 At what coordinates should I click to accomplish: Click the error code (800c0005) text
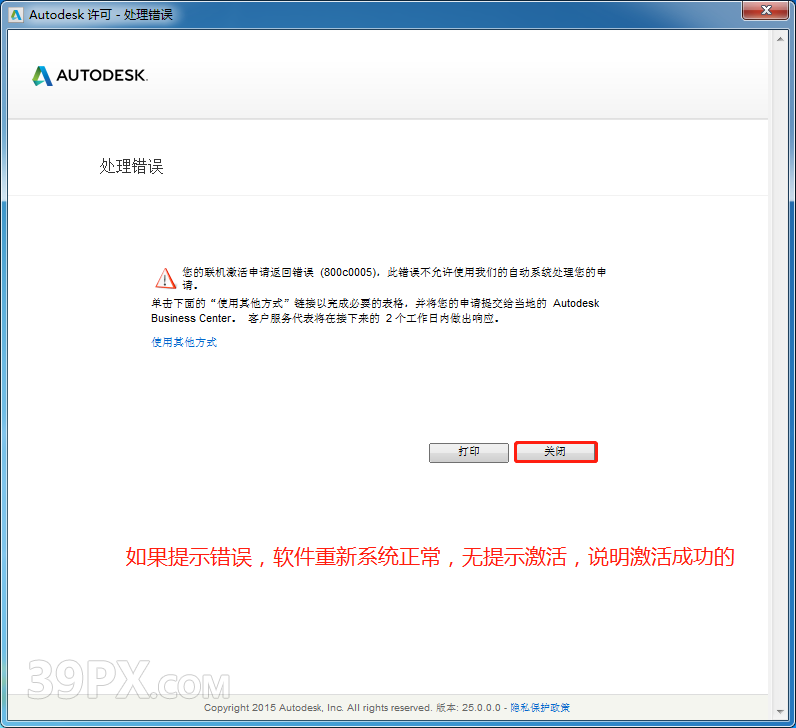pos(349,272)
